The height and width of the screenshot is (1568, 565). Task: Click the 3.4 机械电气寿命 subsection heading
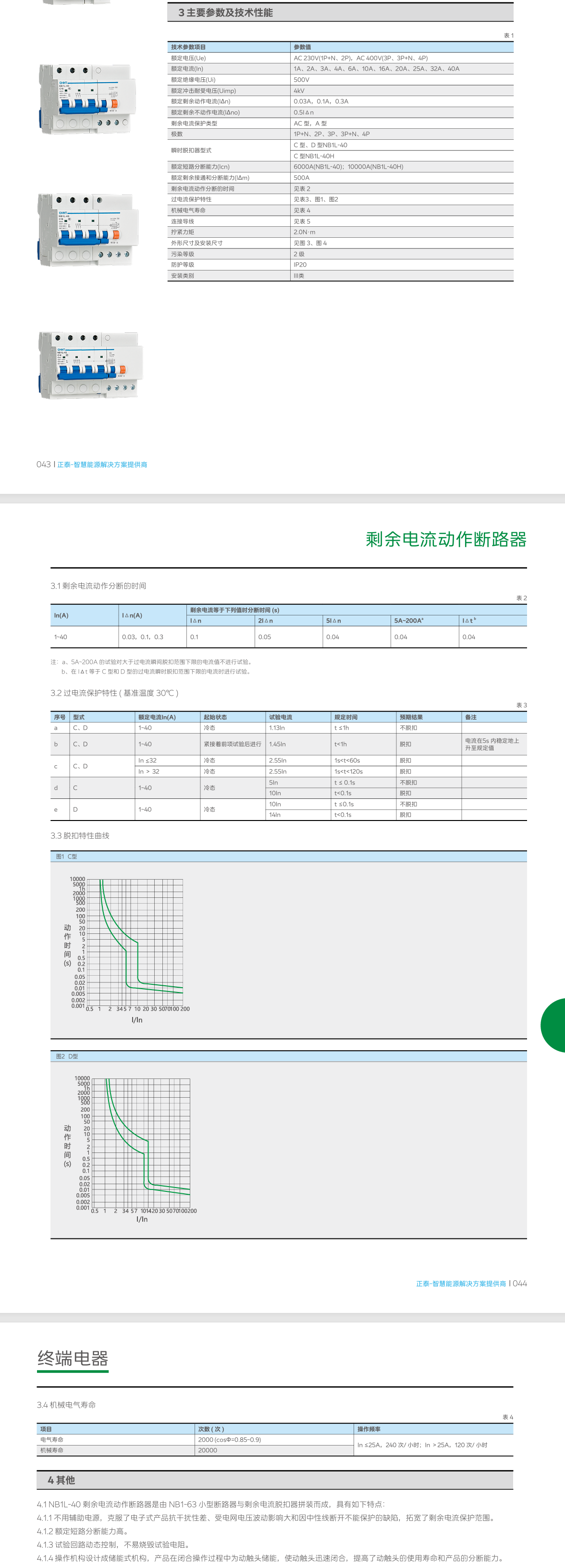click(x=66, y=1405)
